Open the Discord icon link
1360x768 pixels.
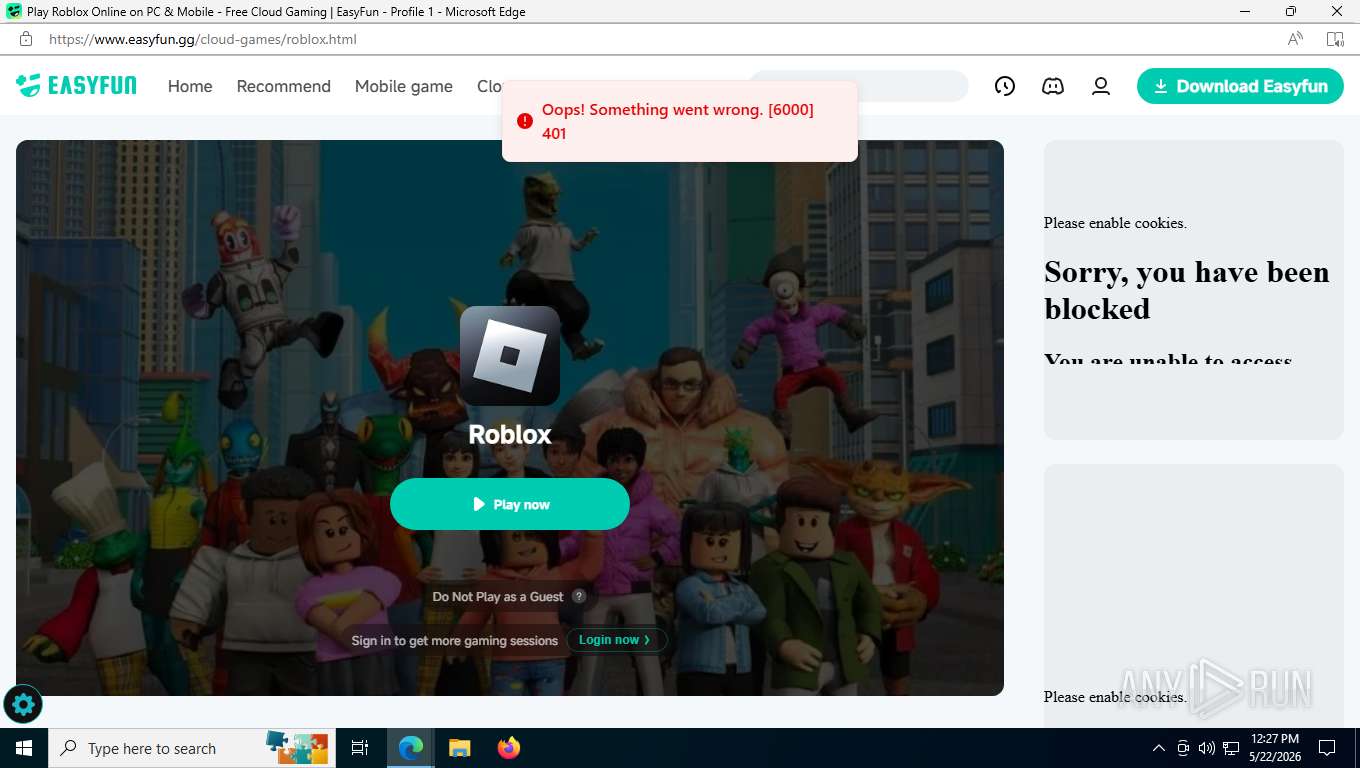click(x=1053, y=86)
